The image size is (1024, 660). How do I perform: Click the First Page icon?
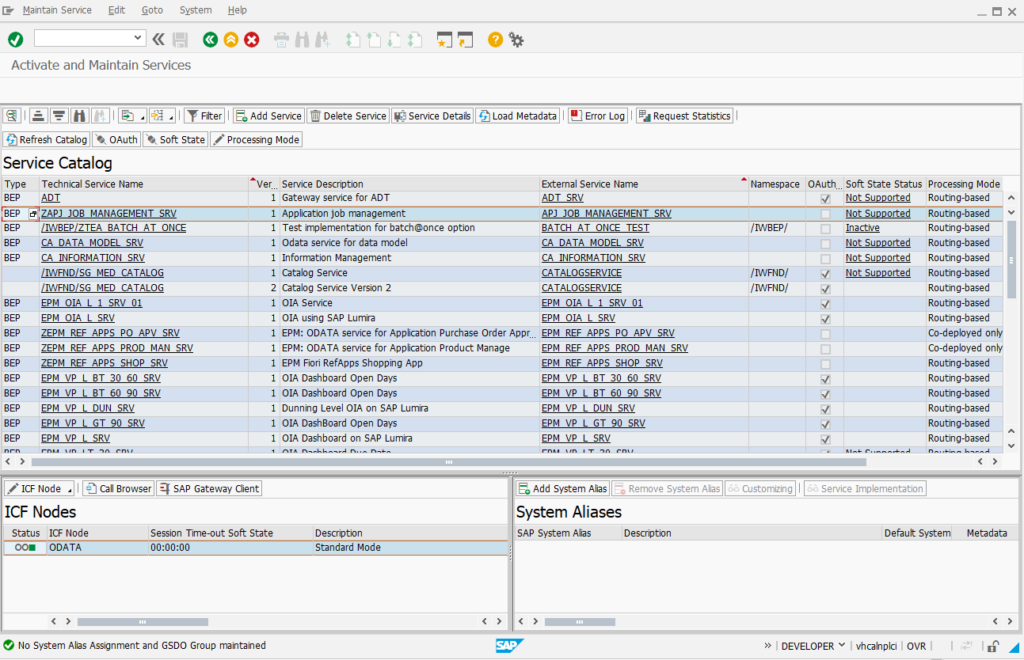(x=353, y=40)
